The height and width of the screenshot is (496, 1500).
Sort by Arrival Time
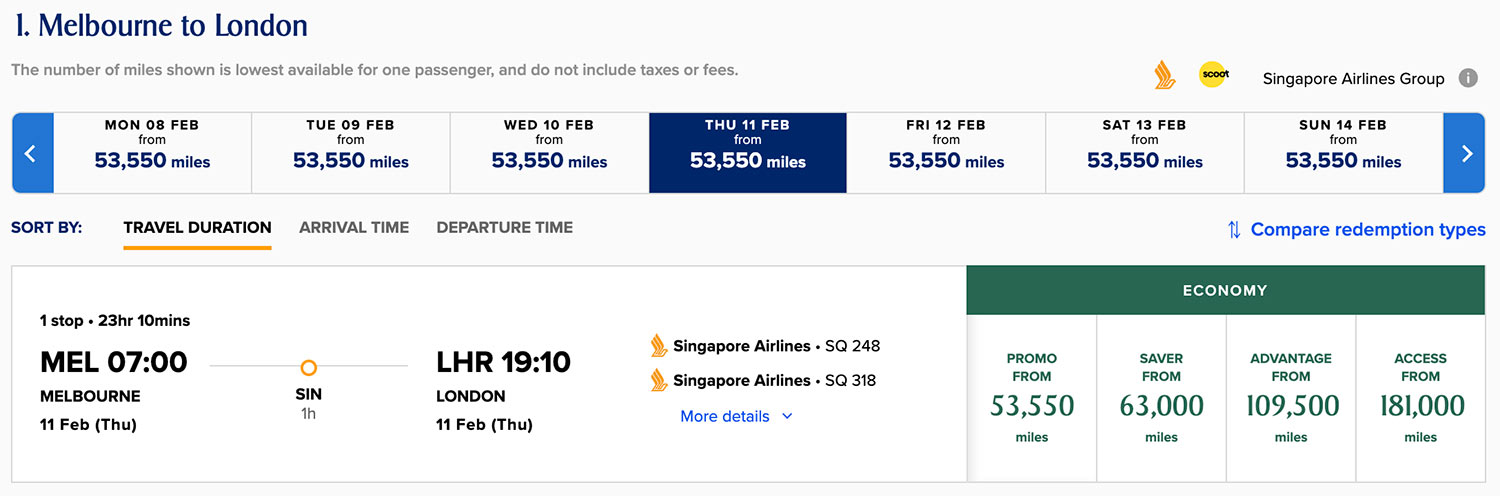click(354, 228)
